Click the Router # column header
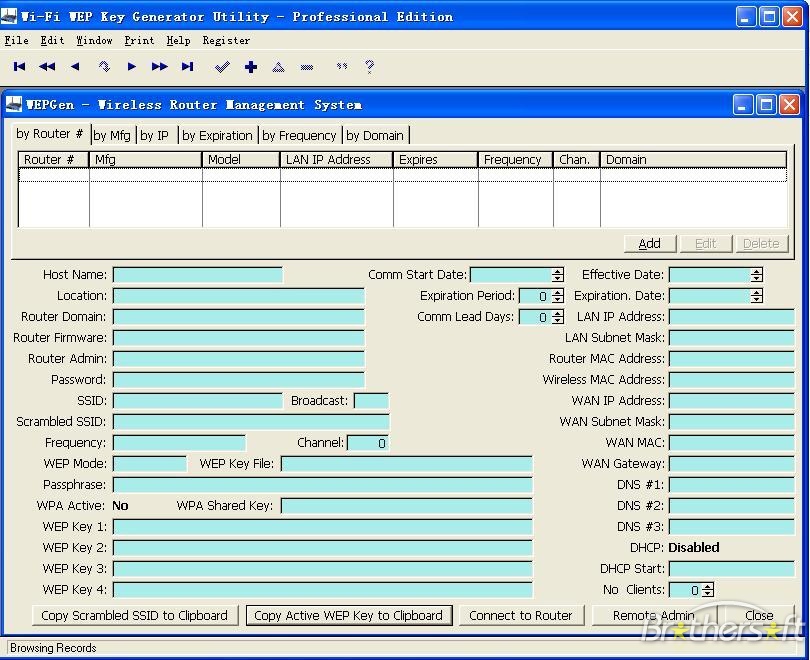Screen dimensions: 810x660 (x=54, y=160)
